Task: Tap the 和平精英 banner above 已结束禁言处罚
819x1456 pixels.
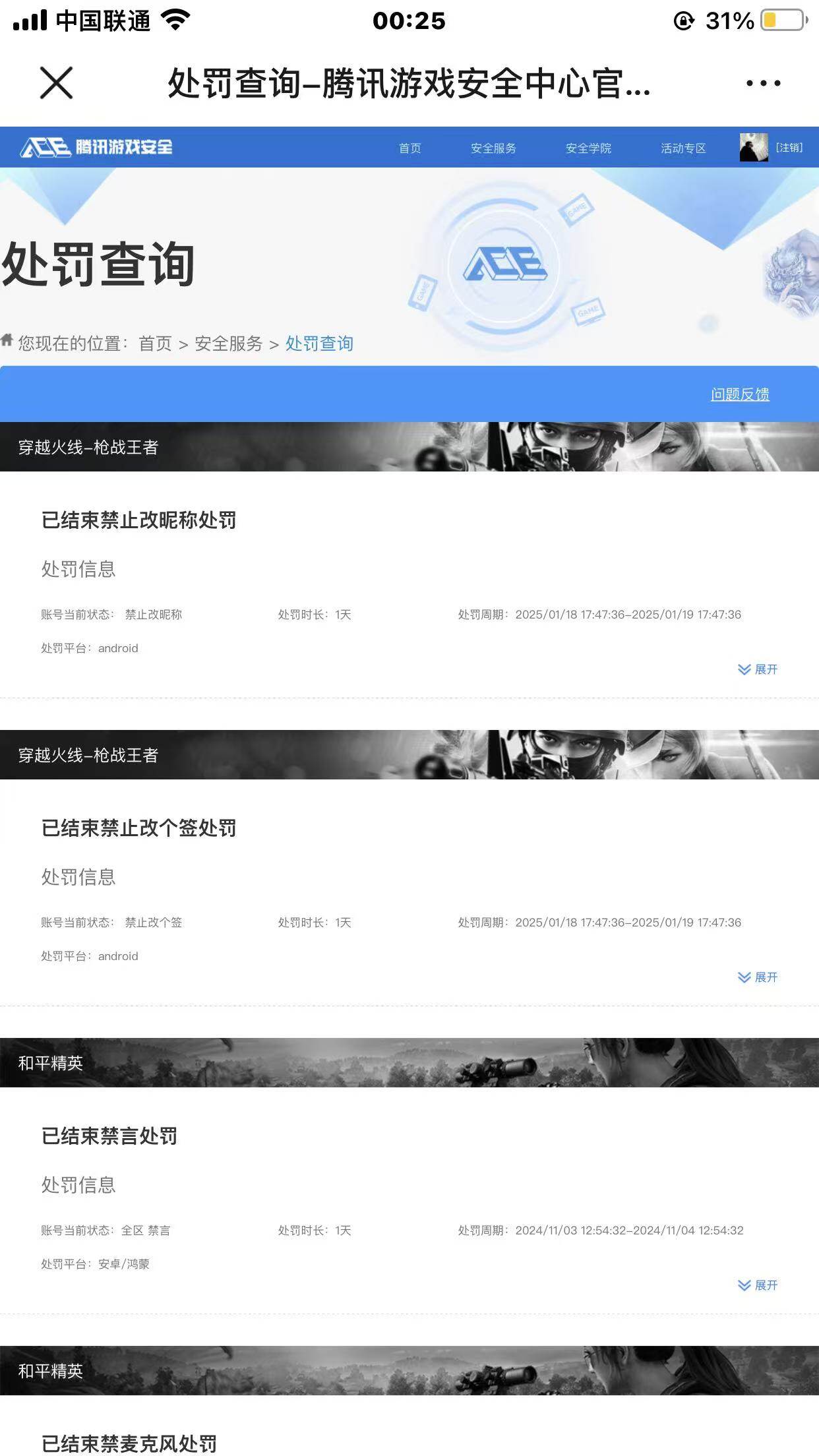Action: pyautogui.click(x=409, y=1062)
